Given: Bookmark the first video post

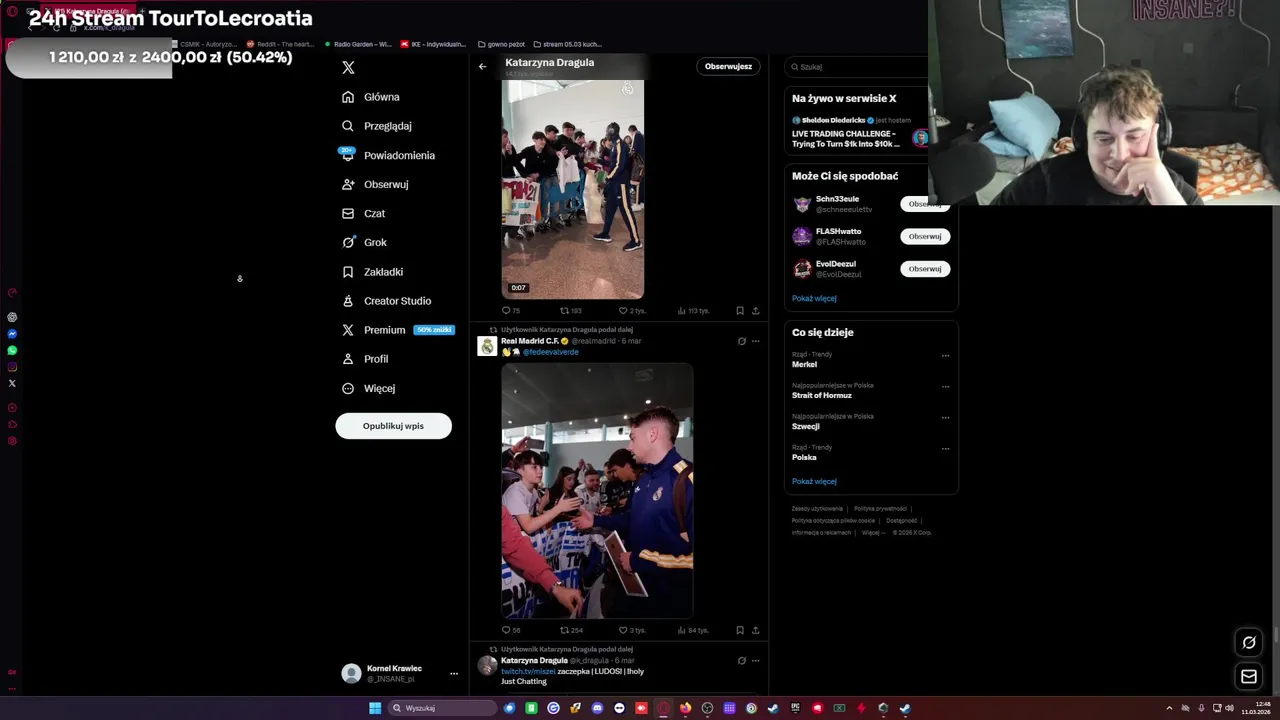Looking at the screenshot, I should coord(740,311).
